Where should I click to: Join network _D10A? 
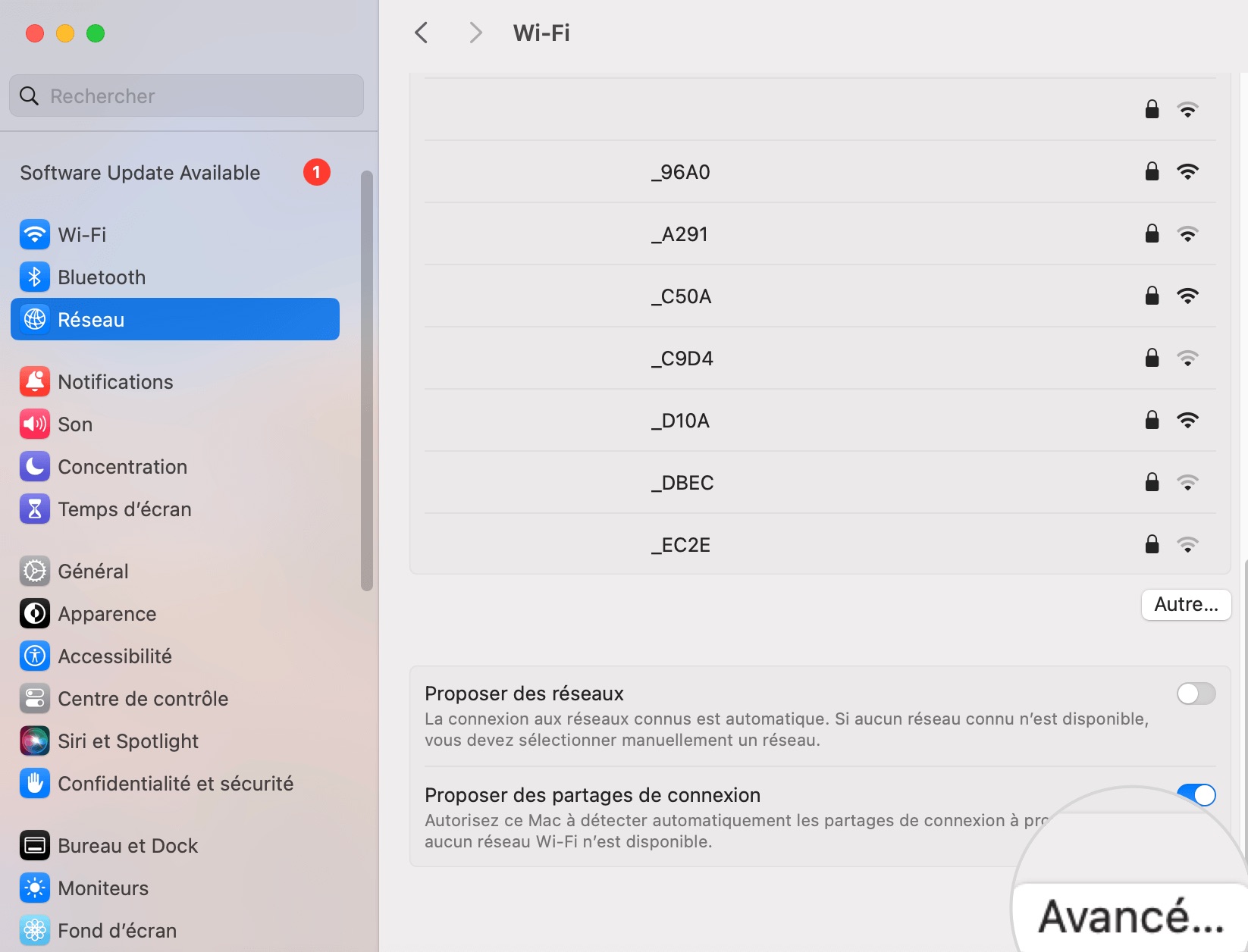point(820,420)
